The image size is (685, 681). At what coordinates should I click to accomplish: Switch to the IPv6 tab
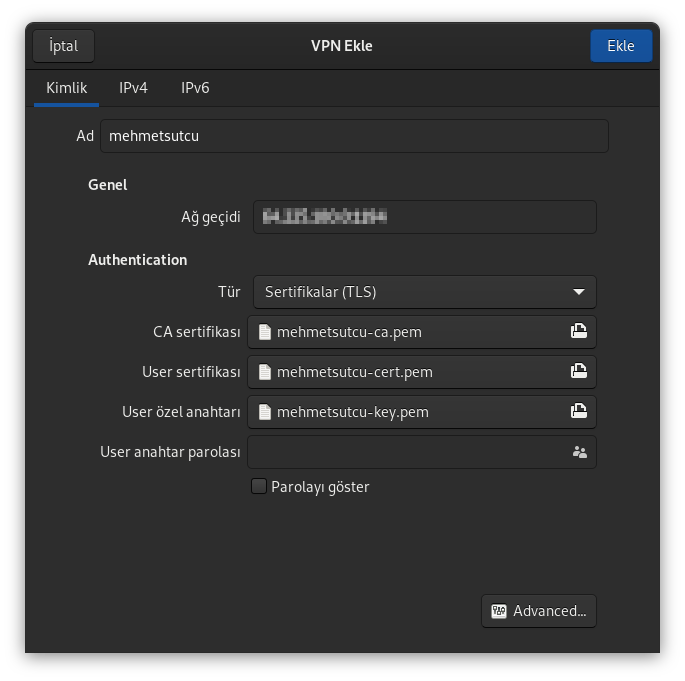pyautogui.click(x=195, y=88)
